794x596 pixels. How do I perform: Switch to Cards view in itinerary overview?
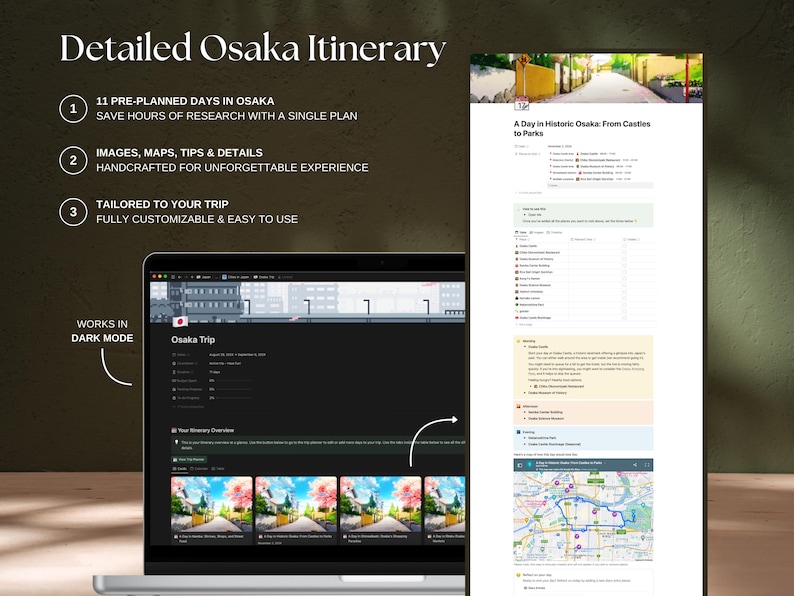(x=179, y=469)
